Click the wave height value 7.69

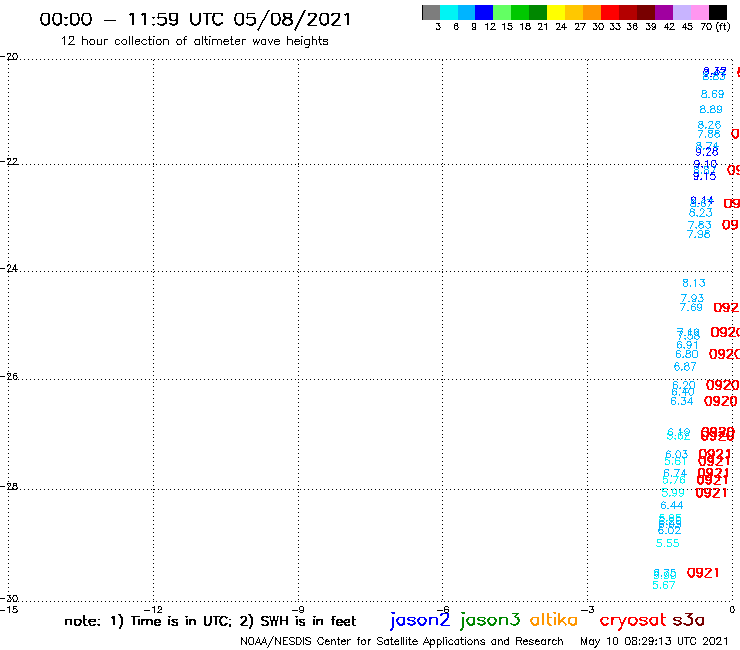[x=691, y=307]
